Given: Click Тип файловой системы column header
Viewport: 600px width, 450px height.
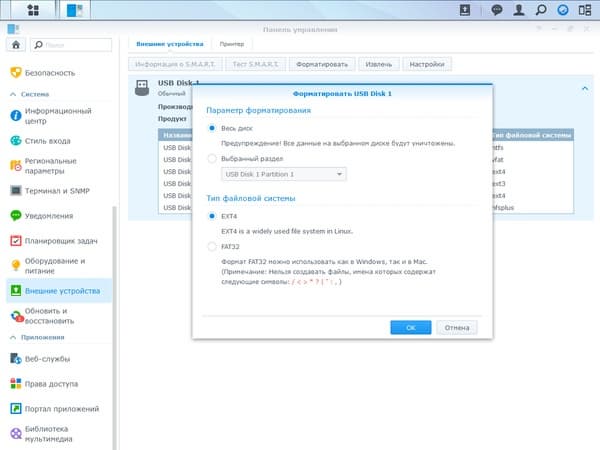Looking at the screenshot, I should coord(533,135).
